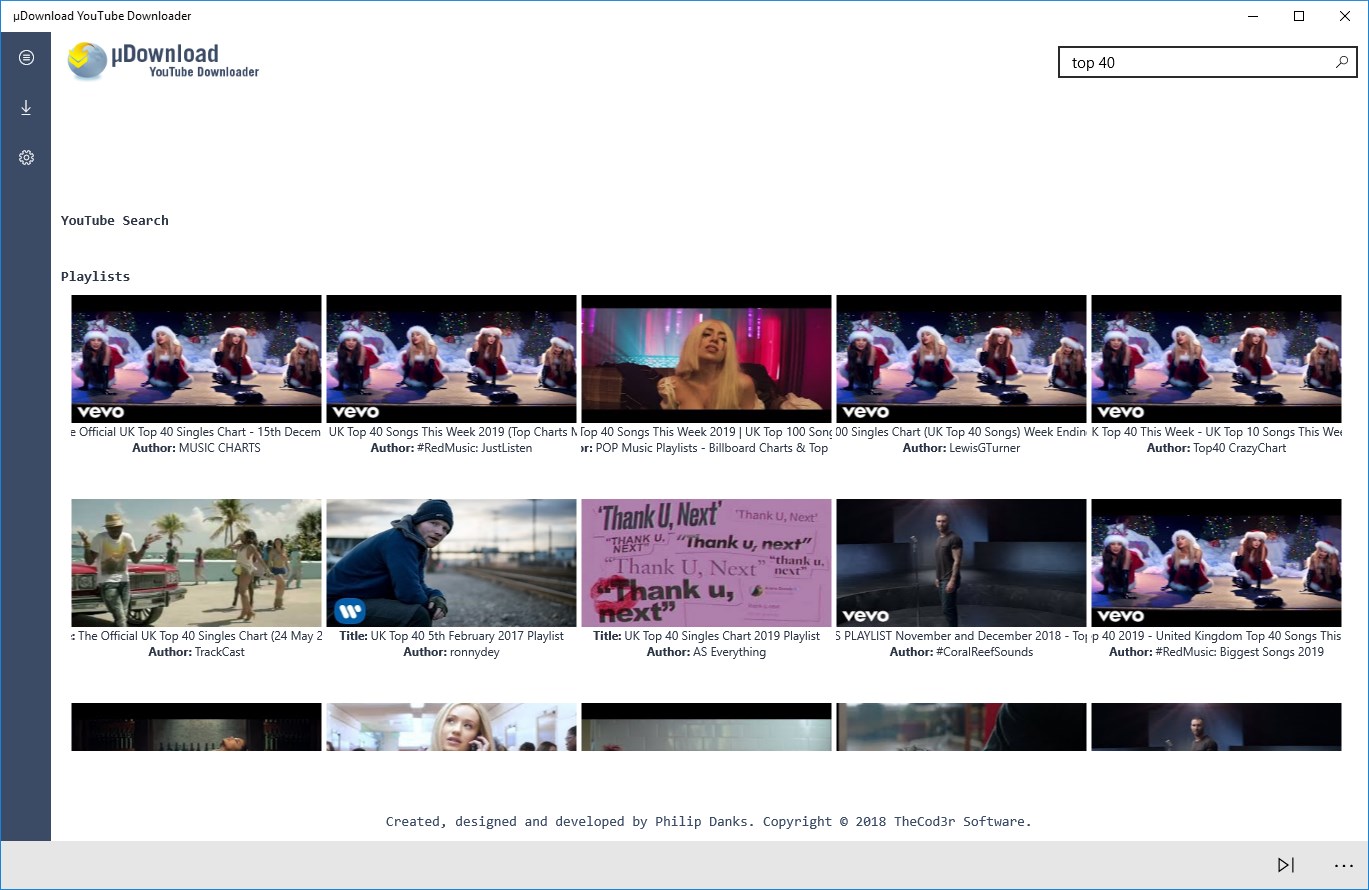Select the playlist by LewisGTurner
Viewport: 1369px width, 890px height.
961,358
